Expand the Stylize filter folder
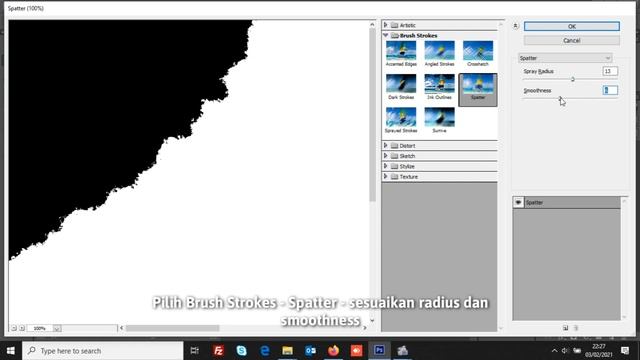Viewport: 640px width, 360px height. (385, 166)
